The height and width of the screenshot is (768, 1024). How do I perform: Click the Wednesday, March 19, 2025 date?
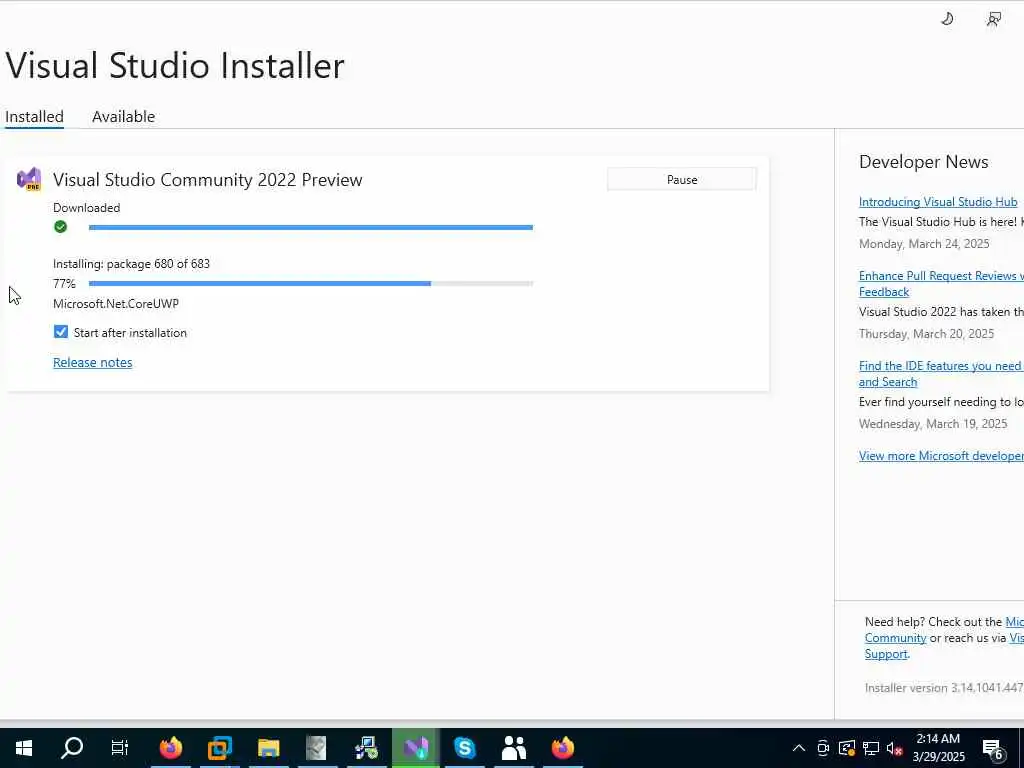(x=933, y=424)
